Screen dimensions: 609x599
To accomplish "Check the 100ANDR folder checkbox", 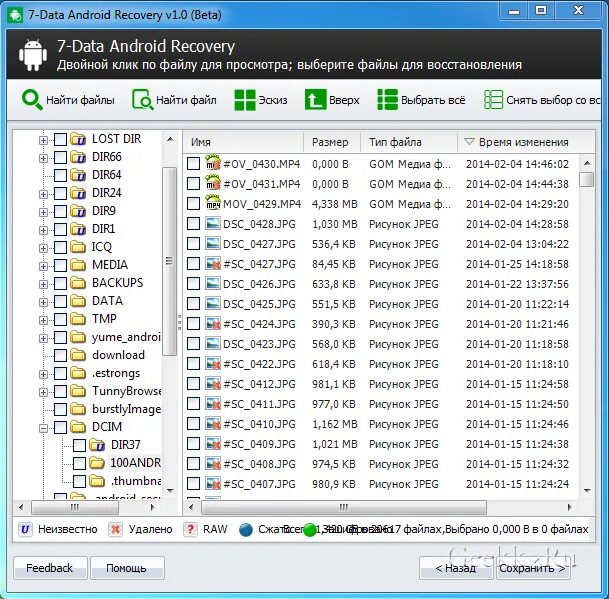I will click(79, 463).
